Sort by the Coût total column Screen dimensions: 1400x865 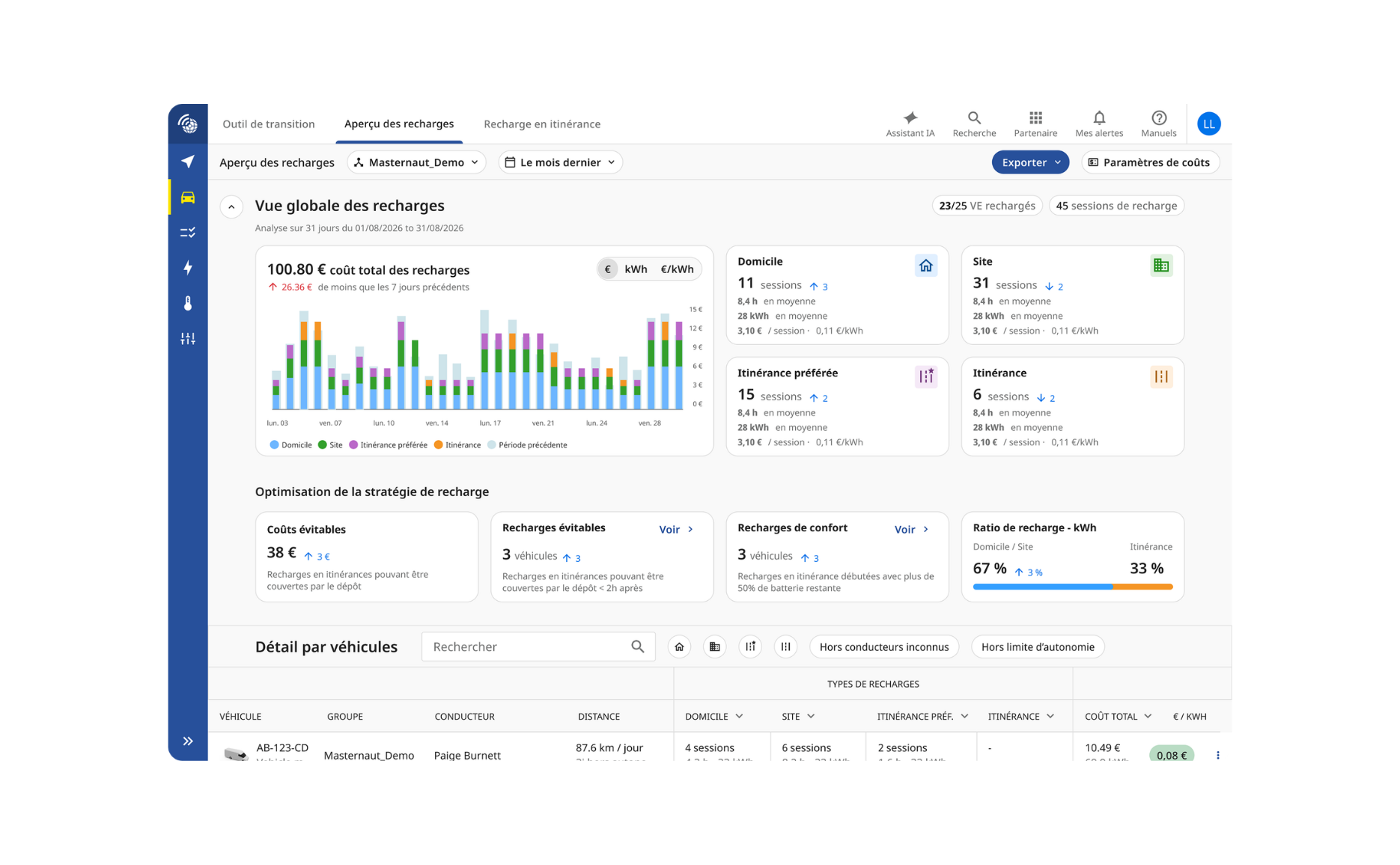[1118, 717]
